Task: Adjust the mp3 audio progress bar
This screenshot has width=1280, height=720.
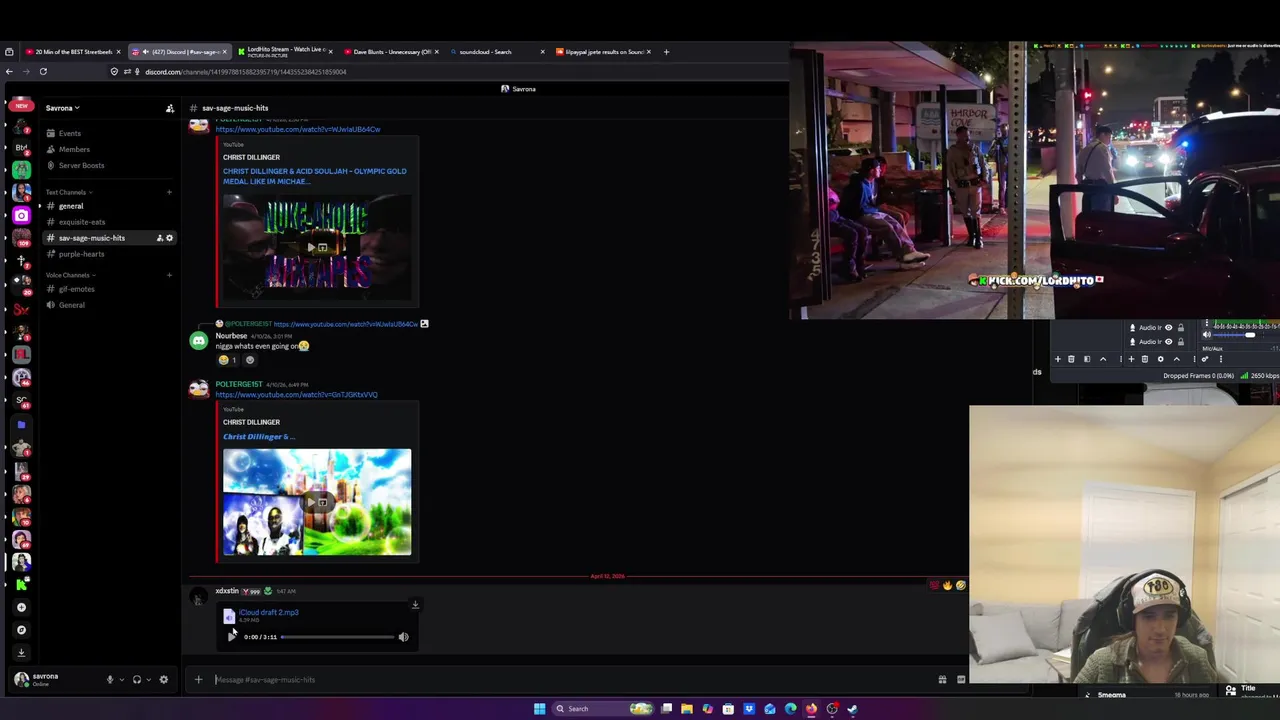Action: 337,637
